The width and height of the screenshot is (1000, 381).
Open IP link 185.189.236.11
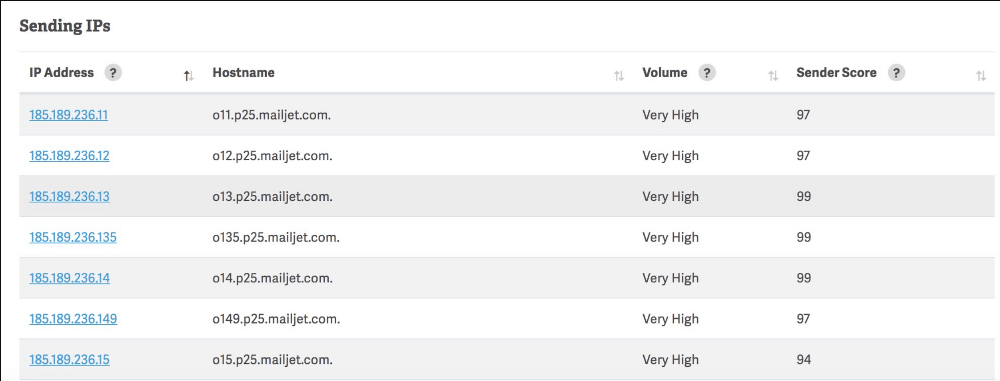point(68,116)
